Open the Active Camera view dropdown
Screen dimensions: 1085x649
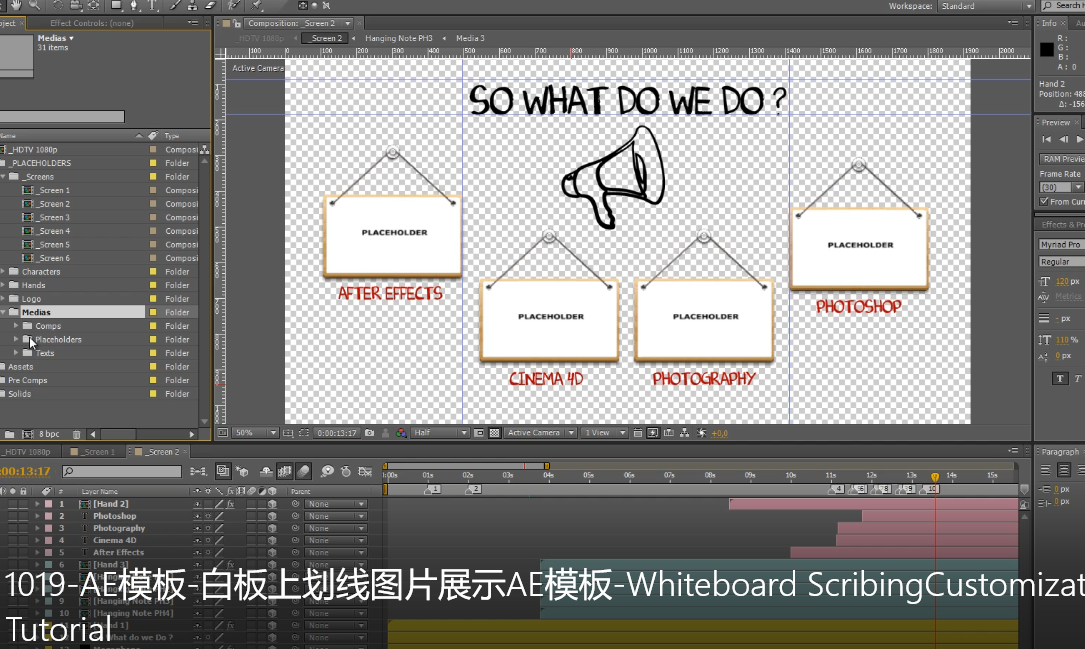pyautogui.click(x=540, y=433)
